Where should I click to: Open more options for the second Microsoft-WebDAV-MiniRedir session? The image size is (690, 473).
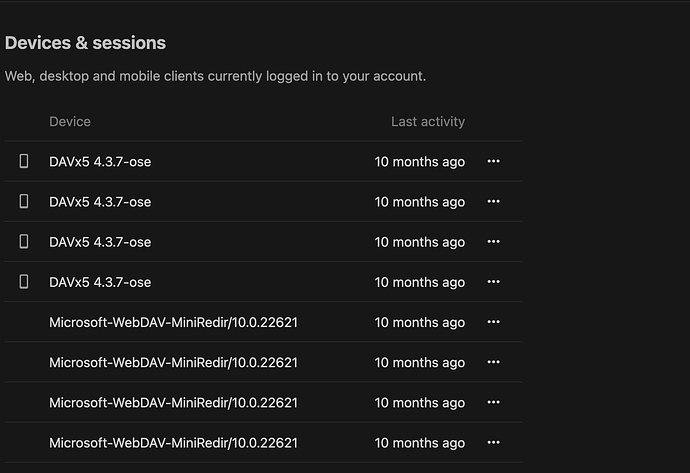pos(493,362)
